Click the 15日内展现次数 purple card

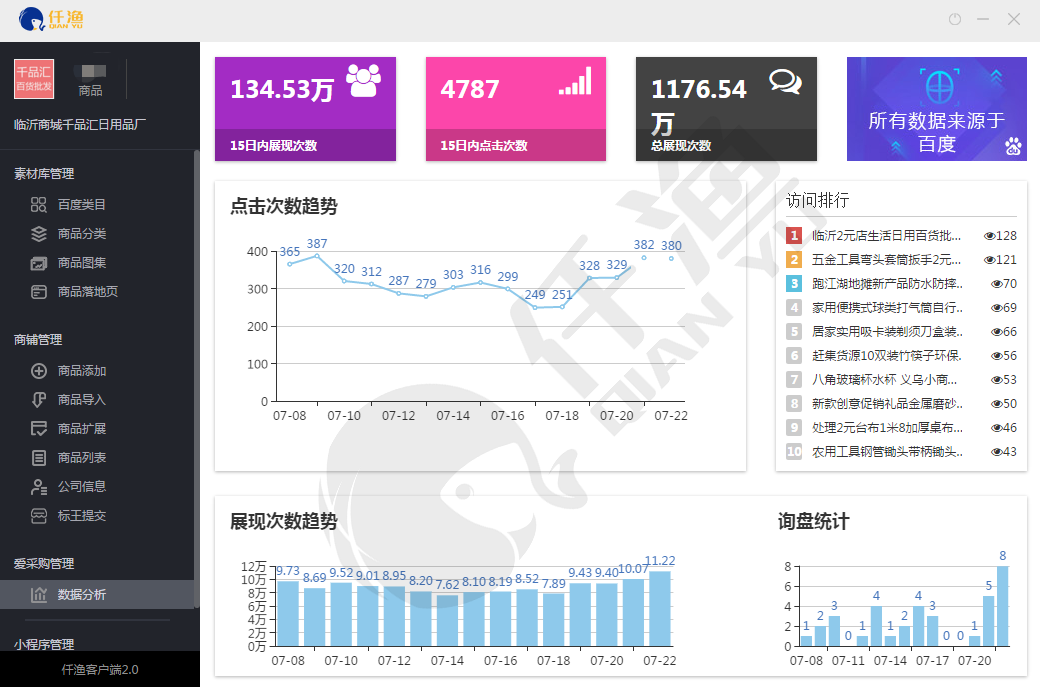point(305,109)
